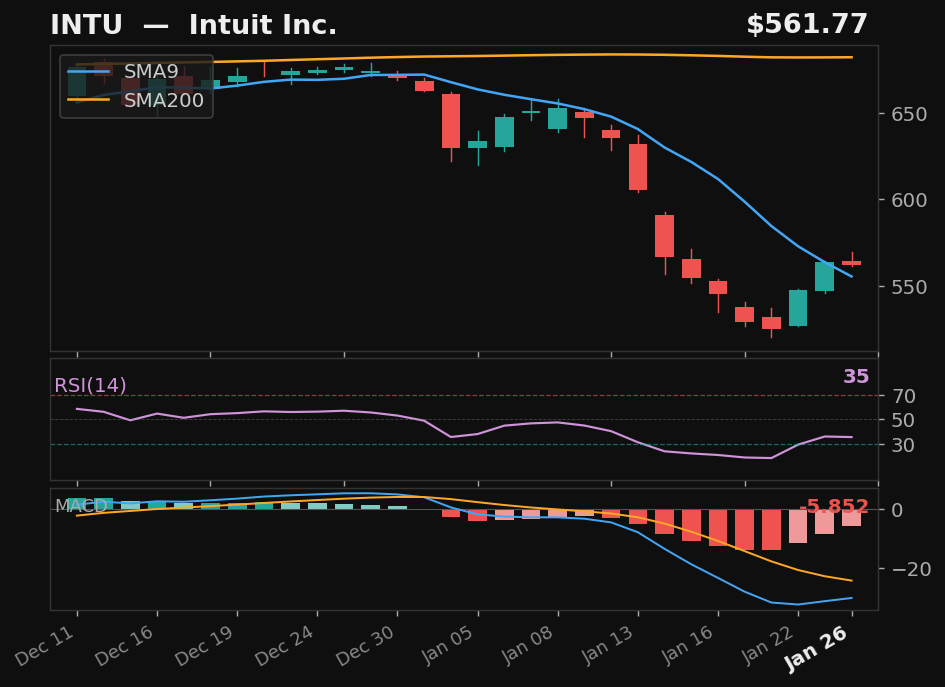Click the MACD value -5.852
The height and width of the screenshot is (687, 945).
click(x=834, y=506)
